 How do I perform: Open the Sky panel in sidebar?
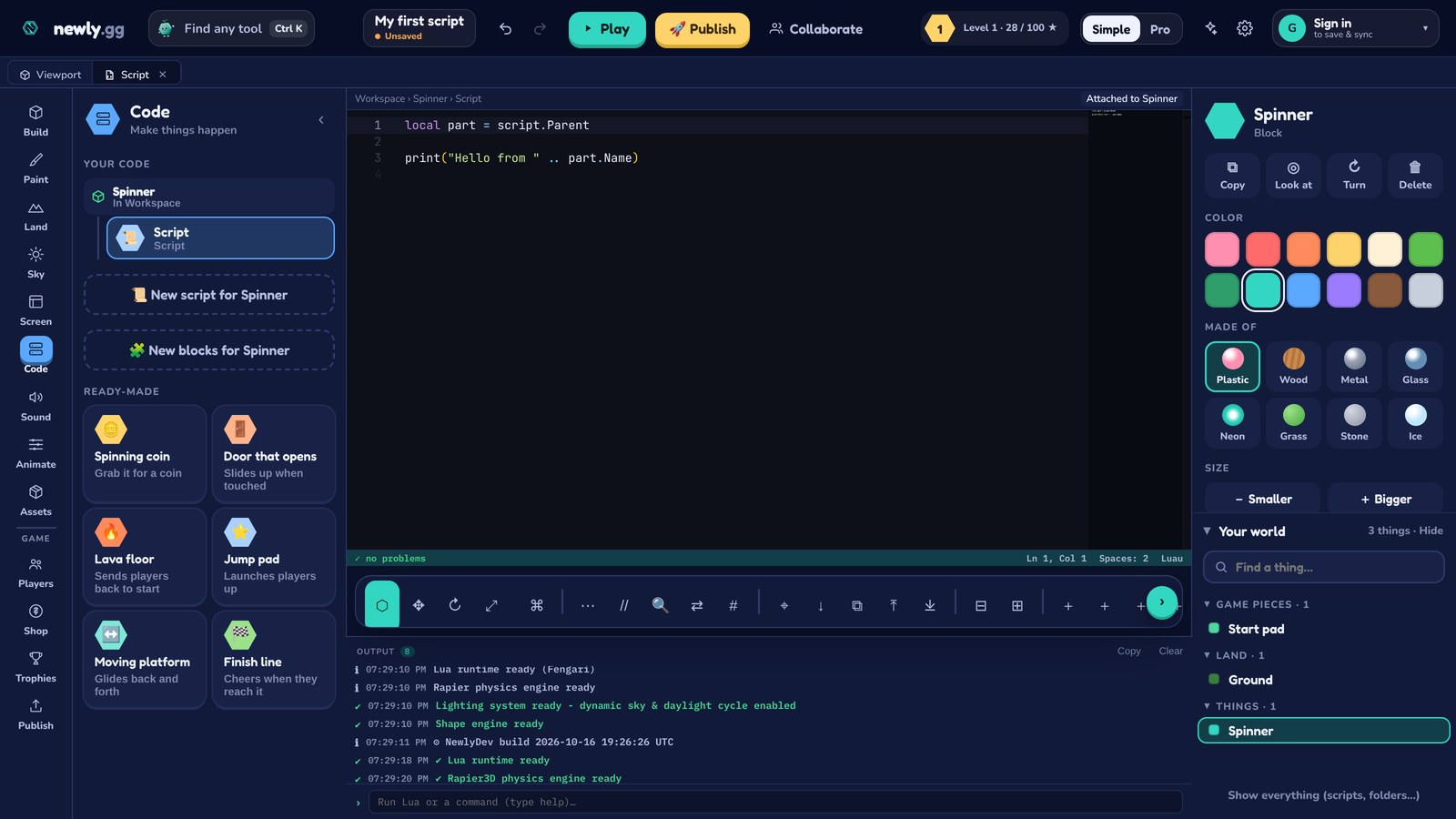pyautogui.click(x=35, y=262)
